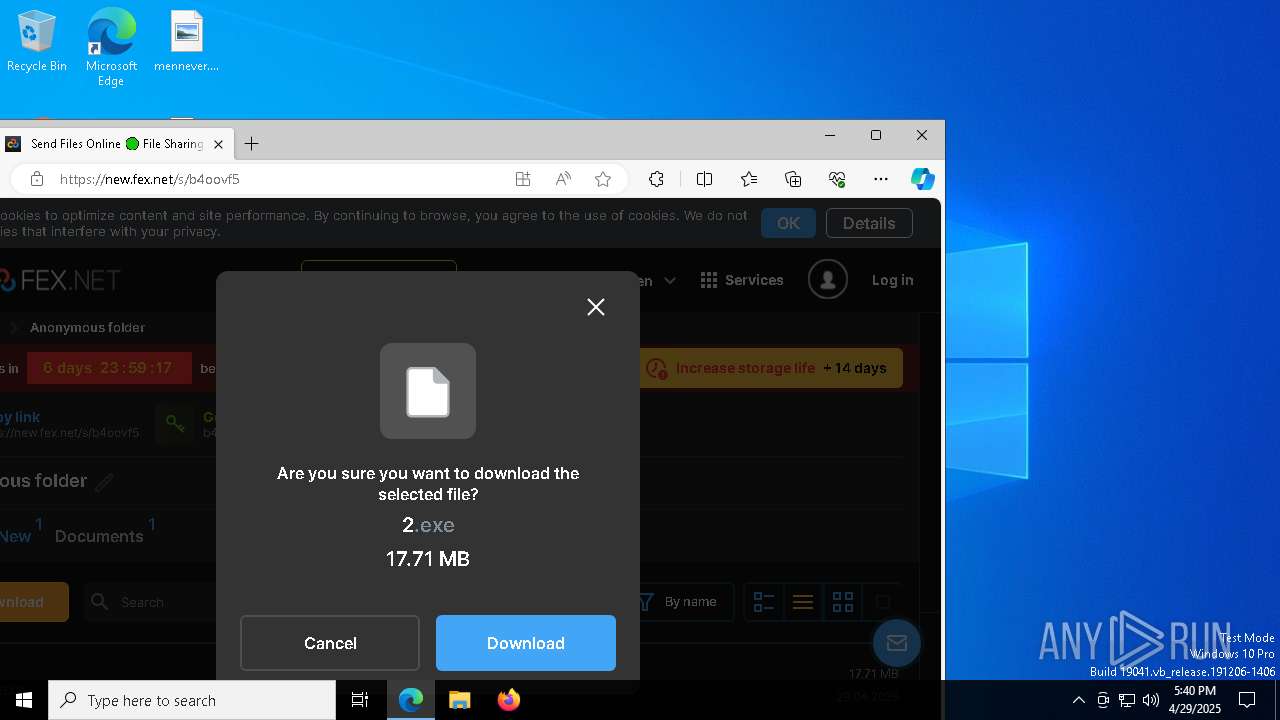The image size is (1280, 720).
Task: Open the user profile avatar icon
Action: tap(828, 280)
